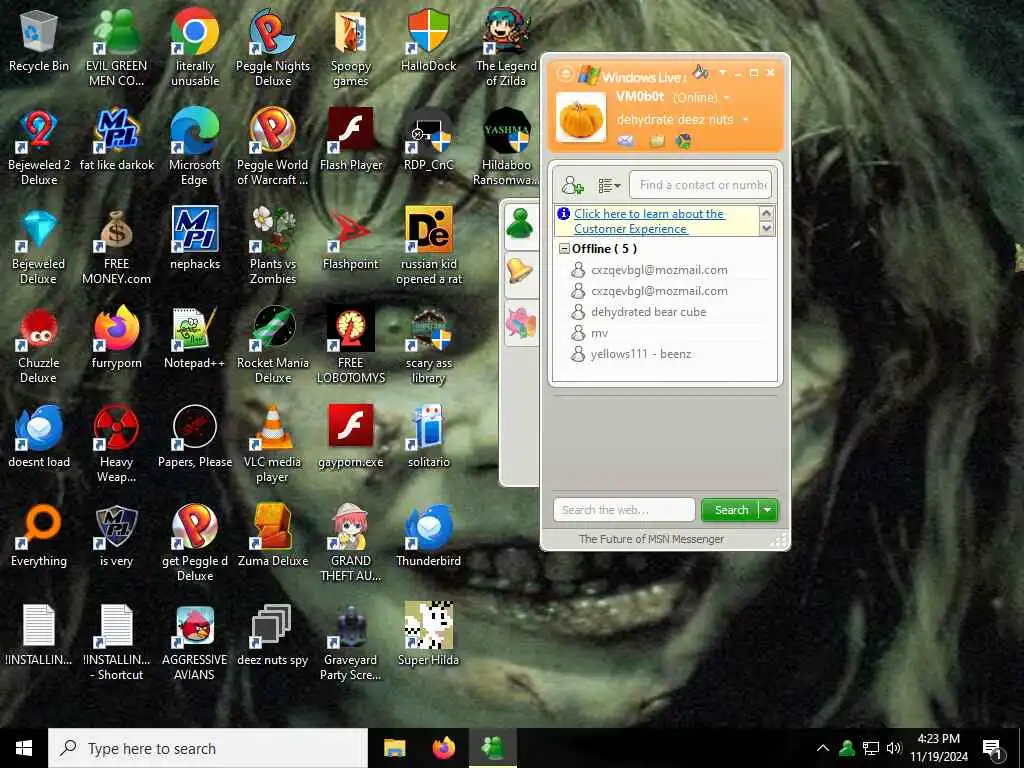This screenshot has width=1024, height=768.
Task: Click the round back button in Messenger title bar
Action: click(565, 74)
